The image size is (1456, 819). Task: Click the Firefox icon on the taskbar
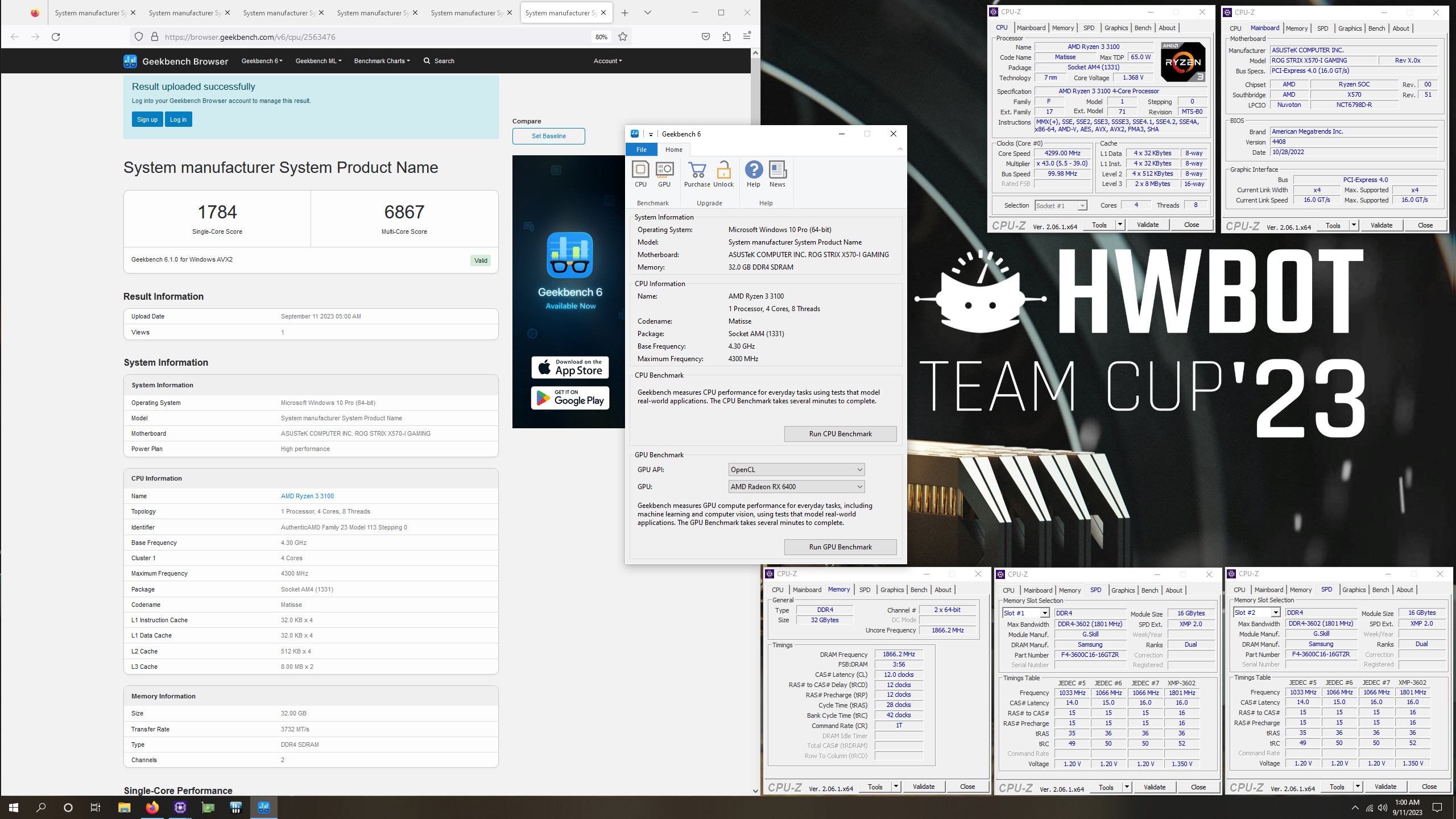coord(152,807)
